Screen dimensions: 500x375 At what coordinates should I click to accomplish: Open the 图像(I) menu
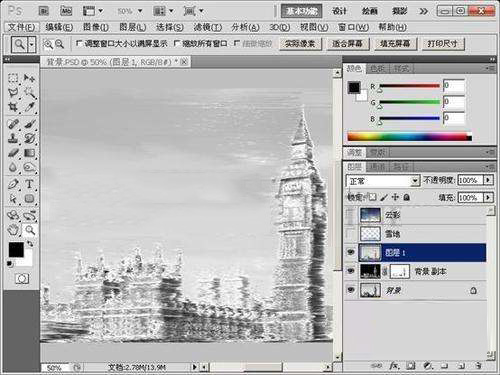[96, 27]
